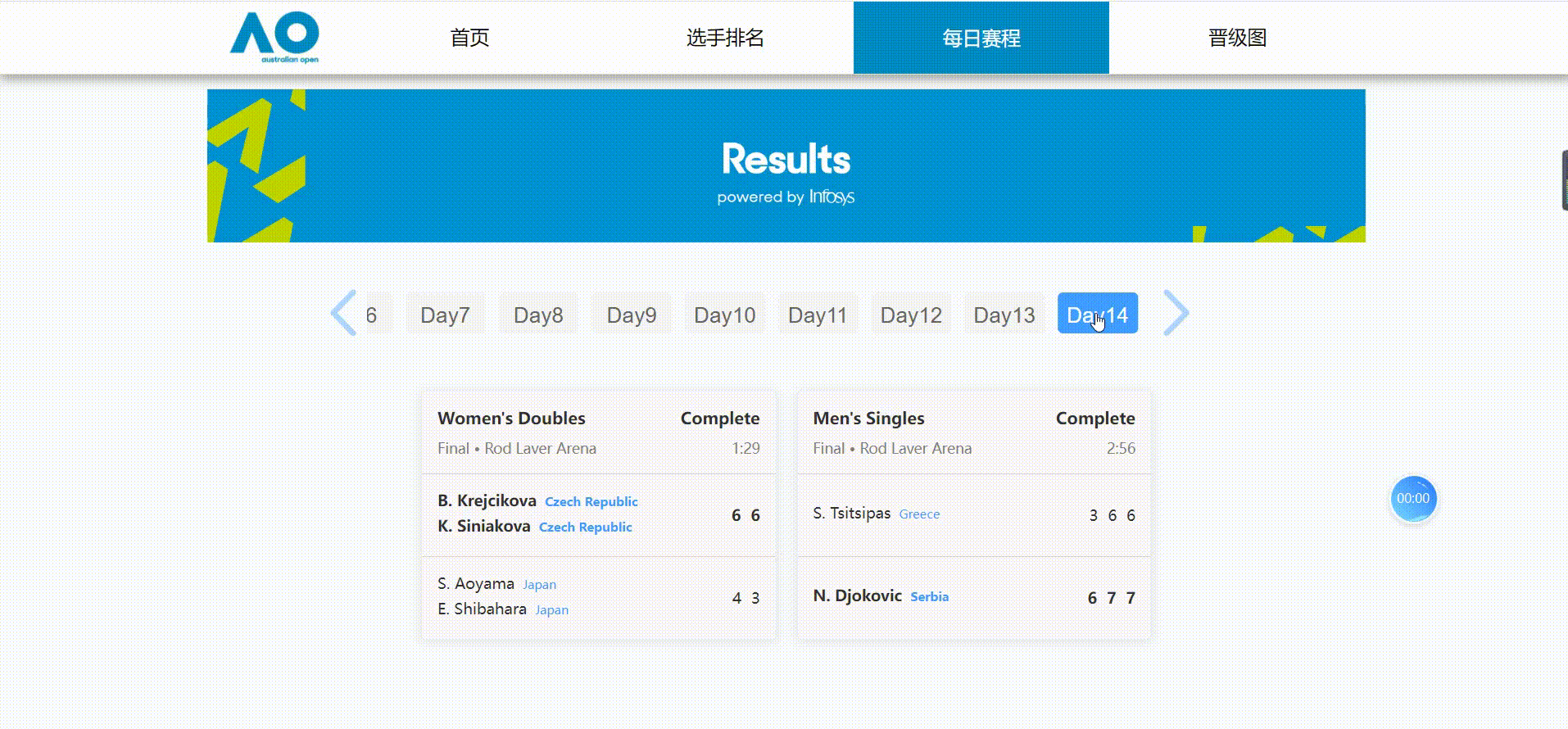This screenshot has width=1568, height=729.
Task: Select the Day11 results tab
Action: pyautogui.click(x=818, y=315)
